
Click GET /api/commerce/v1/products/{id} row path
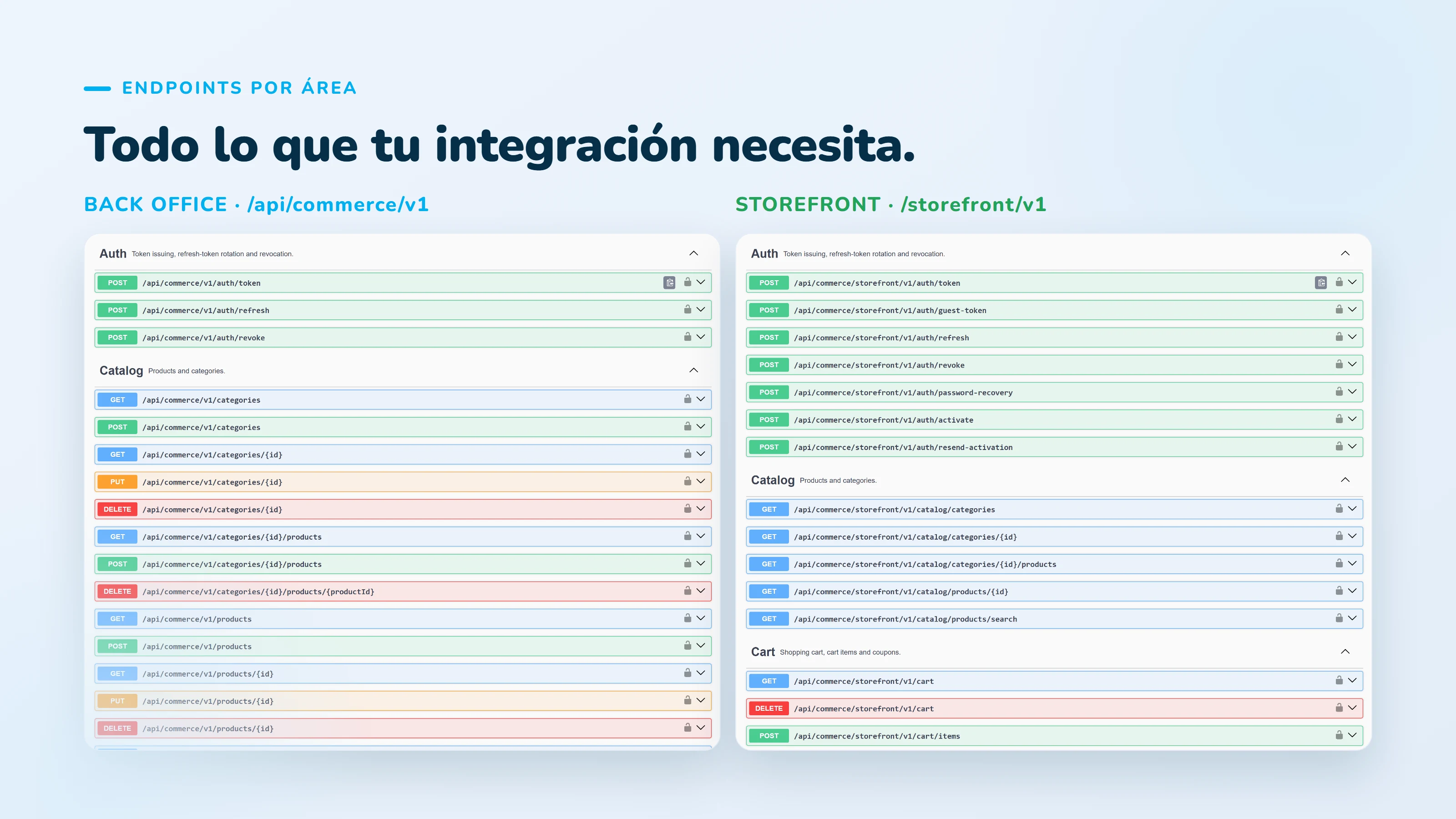pos(208,674)
